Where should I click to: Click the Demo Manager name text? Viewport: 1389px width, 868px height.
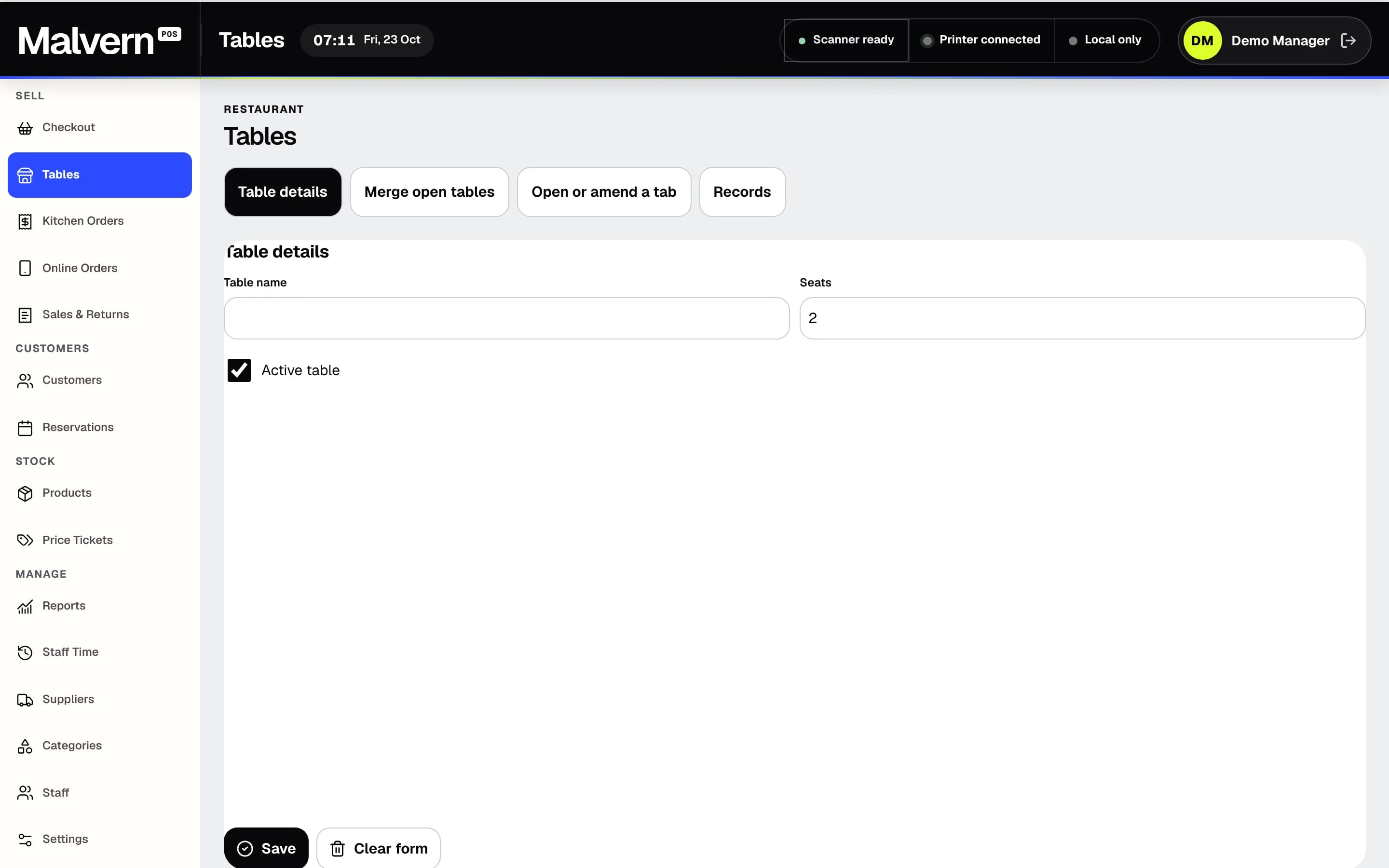(x=1280, y=41)
